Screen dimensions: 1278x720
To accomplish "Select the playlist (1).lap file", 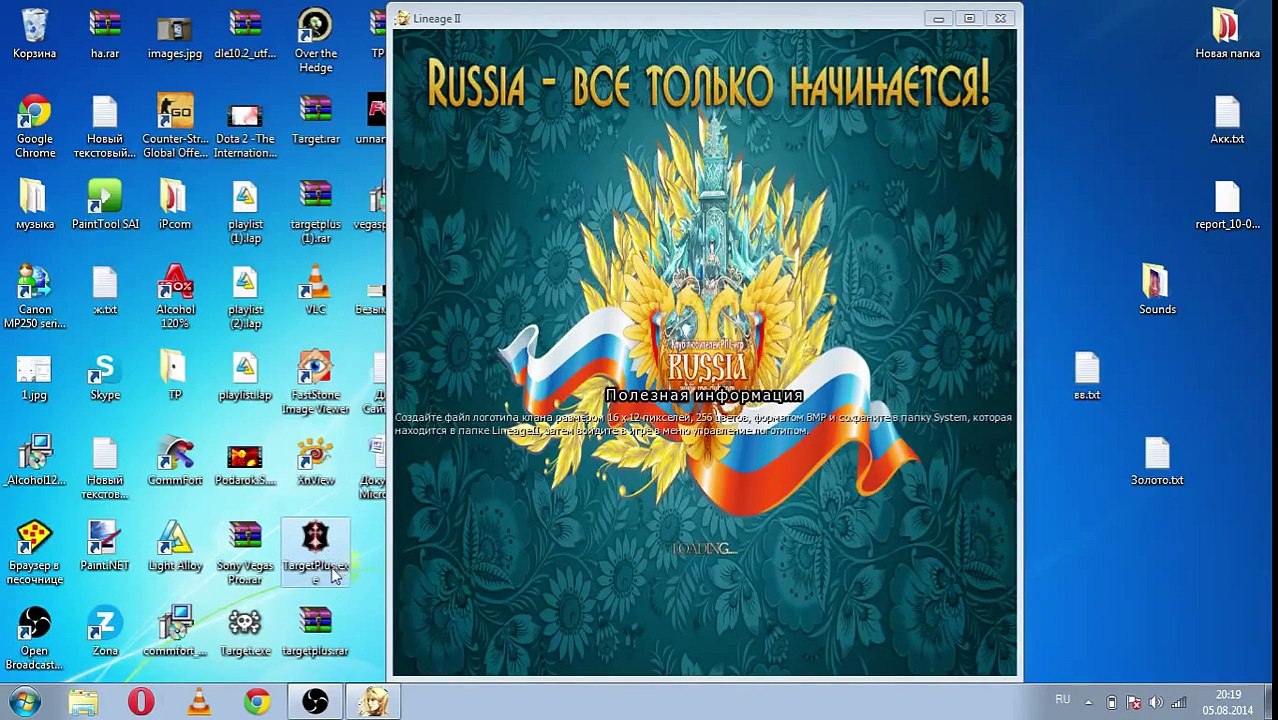I will point(245,211).
